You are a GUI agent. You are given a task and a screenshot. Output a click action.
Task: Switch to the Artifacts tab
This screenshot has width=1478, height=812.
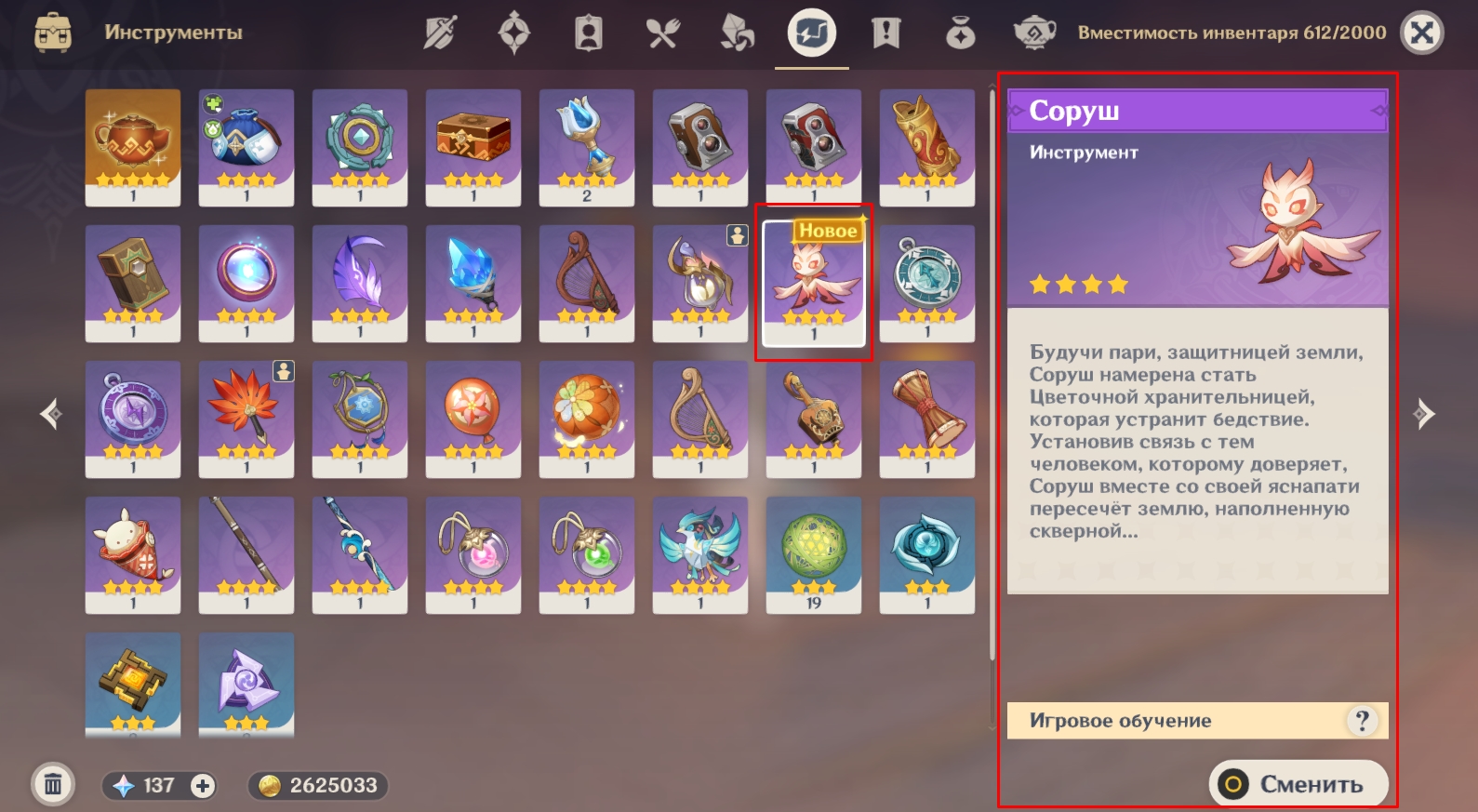[514, 33]
